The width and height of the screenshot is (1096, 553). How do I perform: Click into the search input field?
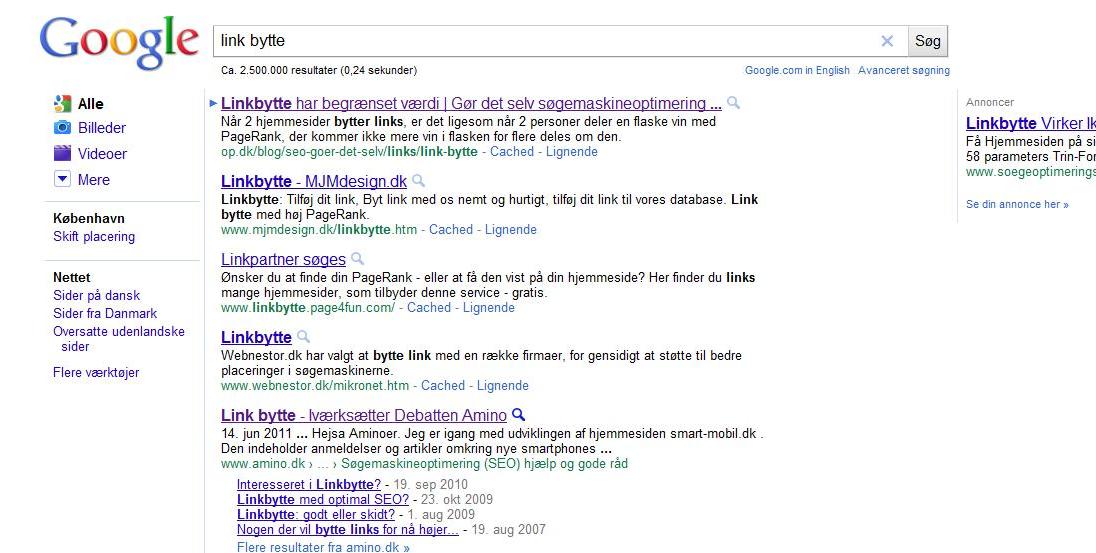click(x=540, y=41)
